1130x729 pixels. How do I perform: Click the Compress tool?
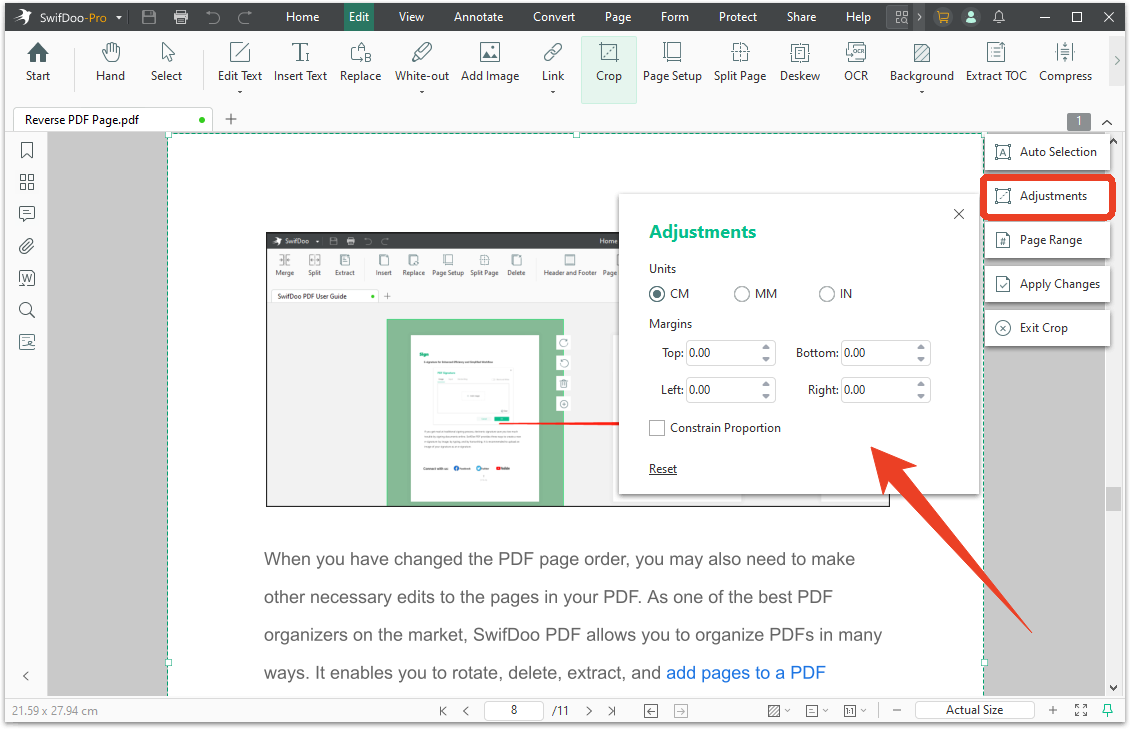1065,62
